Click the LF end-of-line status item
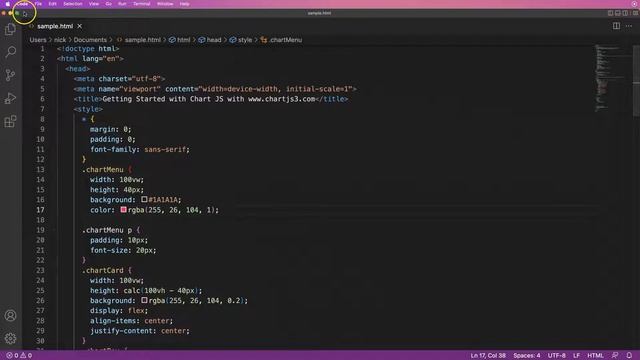The height and width of the screenshot is (360, 640). tap(576, 356)
